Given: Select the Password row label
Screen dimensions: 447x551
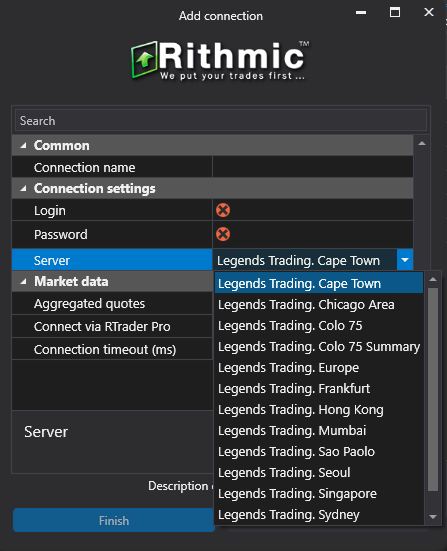Looking at the screenshot, I should 61,234.
